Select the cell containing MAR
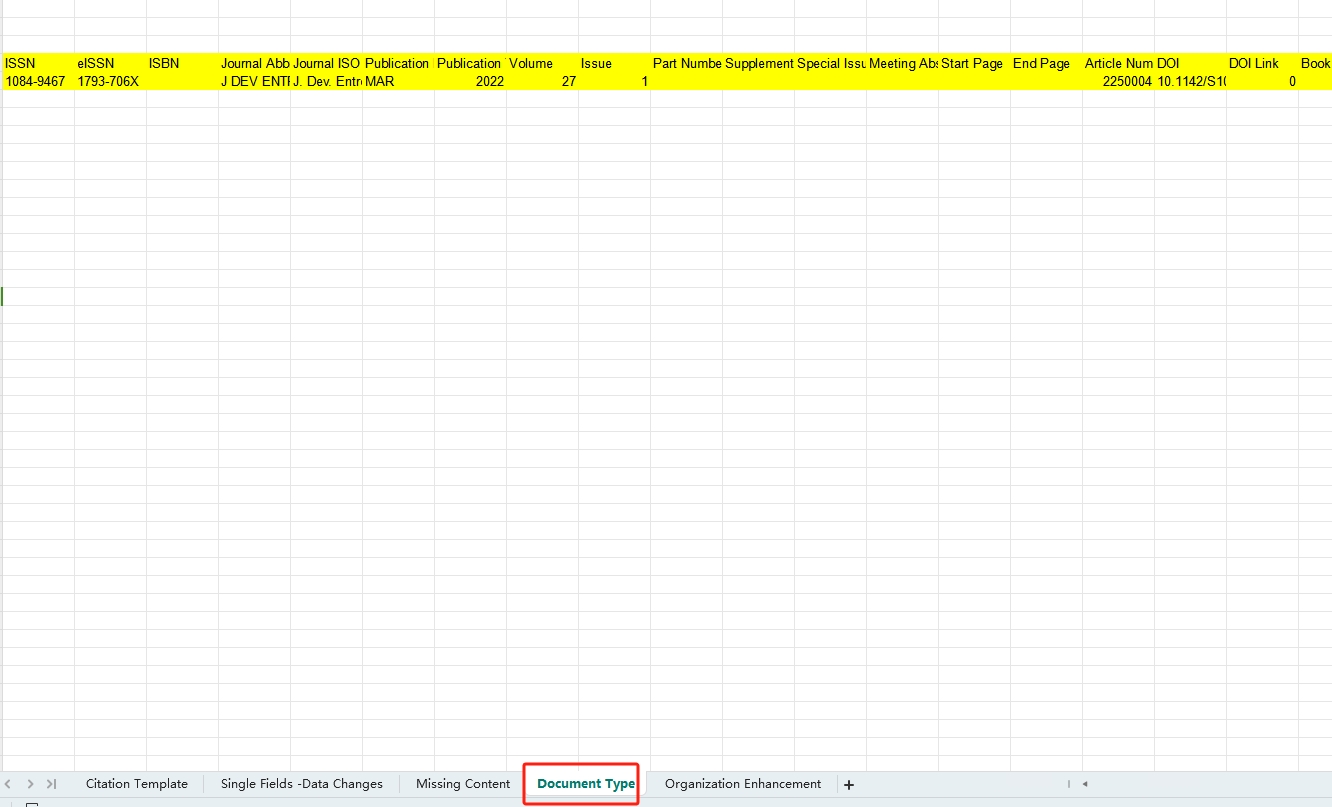This screenshot has height=807, width=1332. point(398,81)
